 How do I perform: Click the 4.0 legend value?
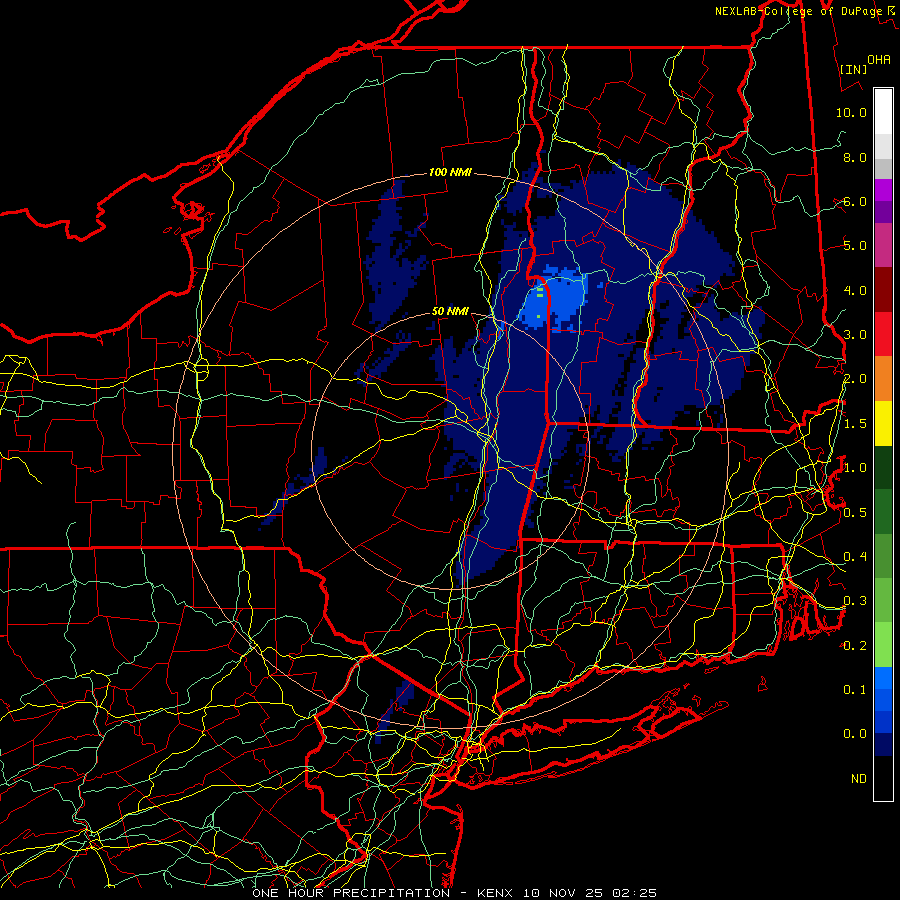point(855,290)
